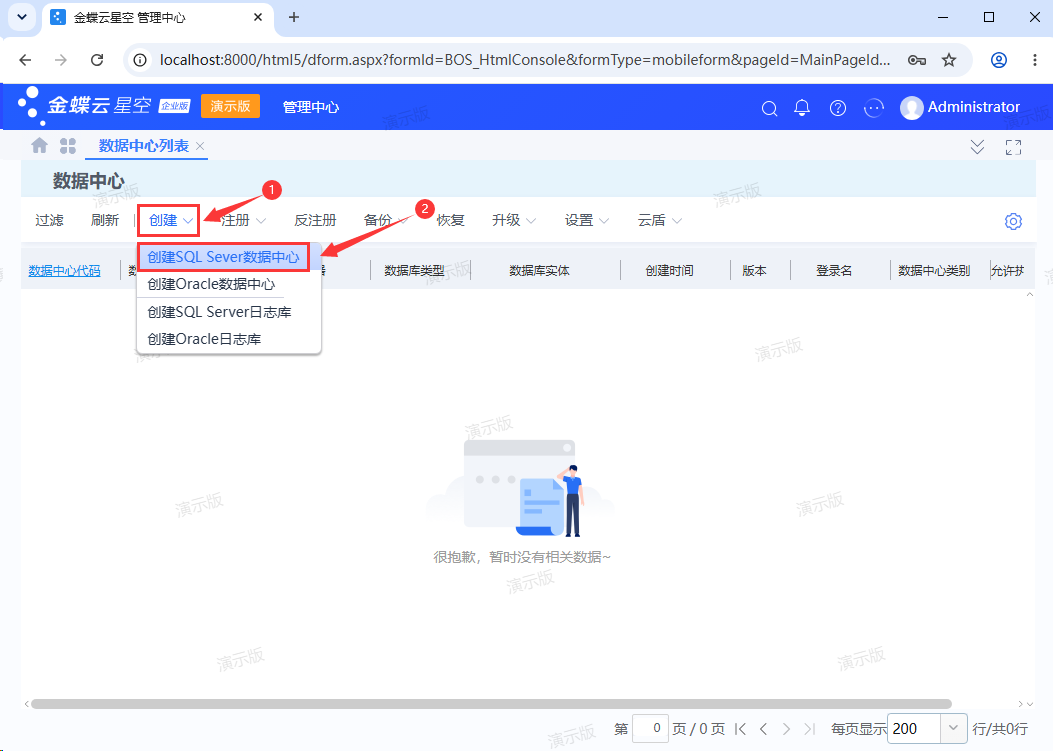The image size is (1053, 751).
Task: Open notifications bell icon
Action: coord(802,107)
